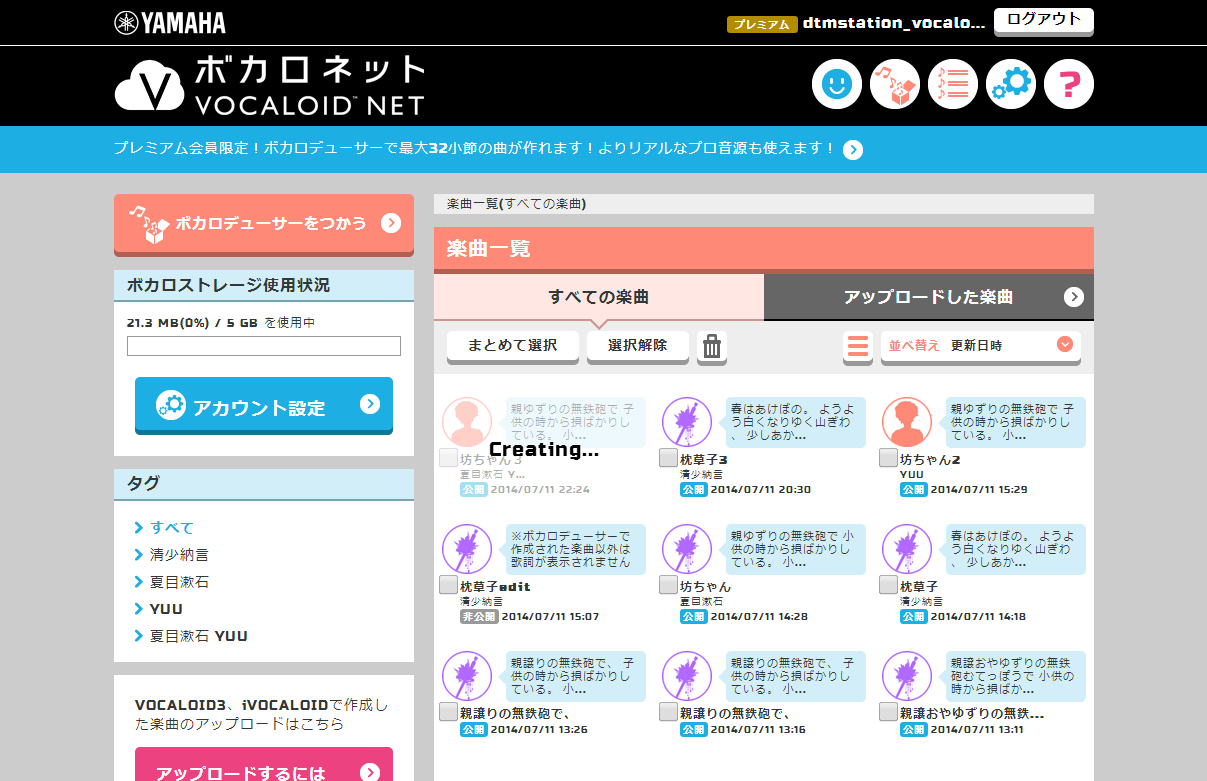
Task: Click the lyrics bubble of 坊ちゃん2
Action: point(1016,422)
